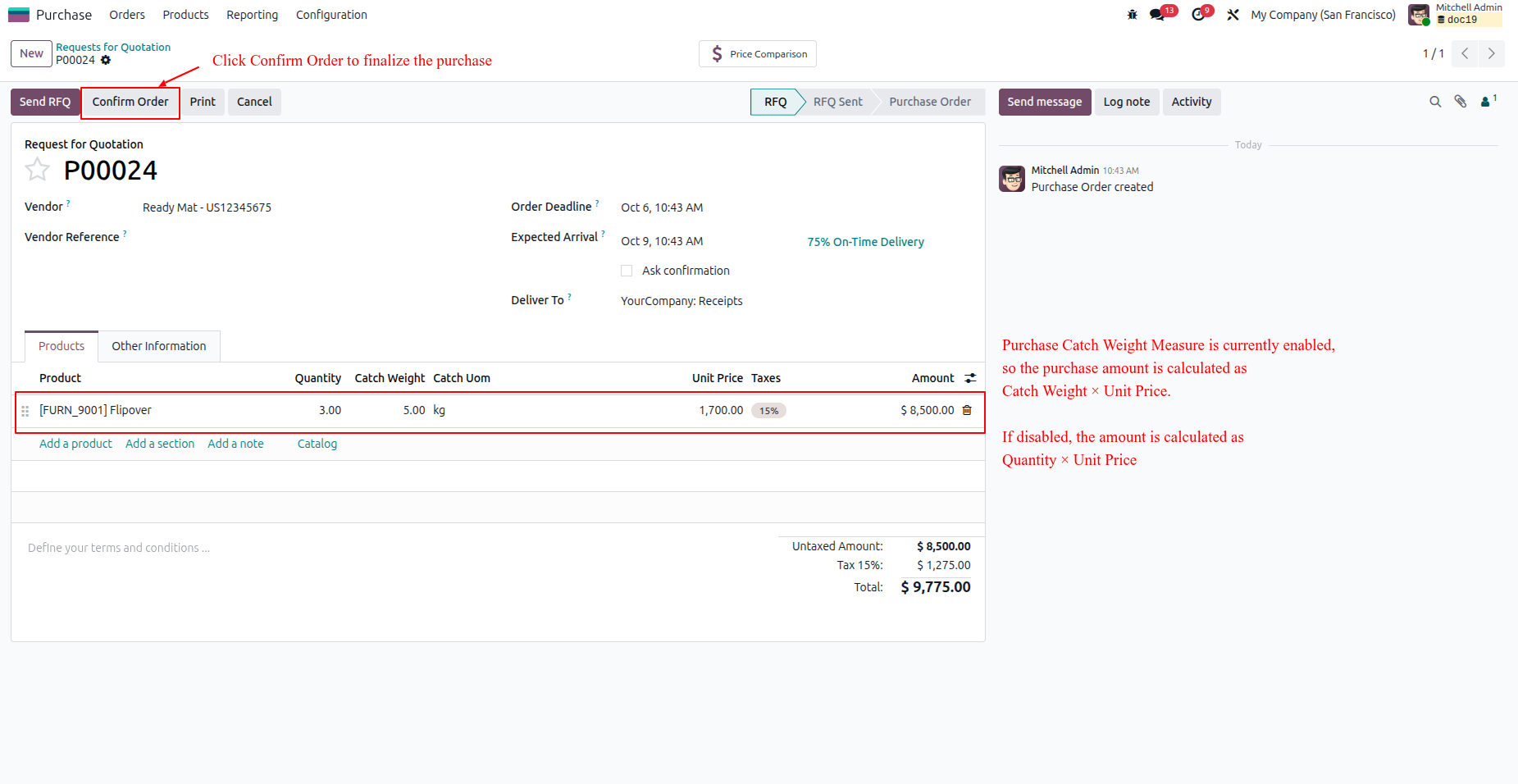Delete the Flipover order line with trash icon

click(967, 410)
